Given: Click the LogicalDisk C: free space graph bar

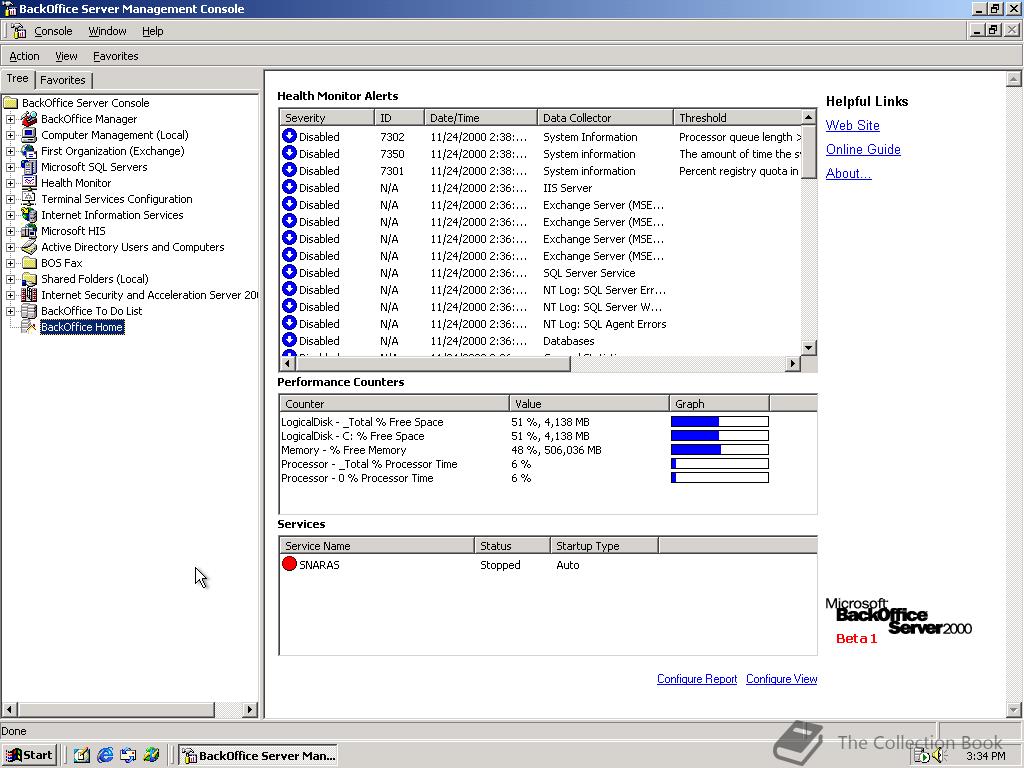Looking at the screenshot, I should [720, 436].
